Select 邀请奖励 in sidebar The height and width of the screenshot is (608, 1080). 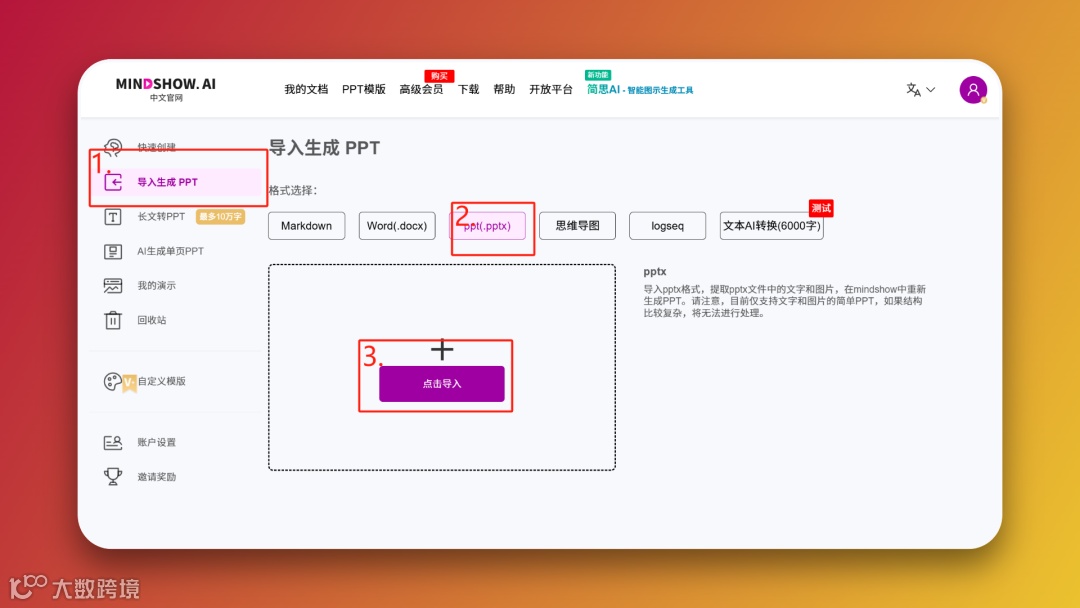(156, 476)
